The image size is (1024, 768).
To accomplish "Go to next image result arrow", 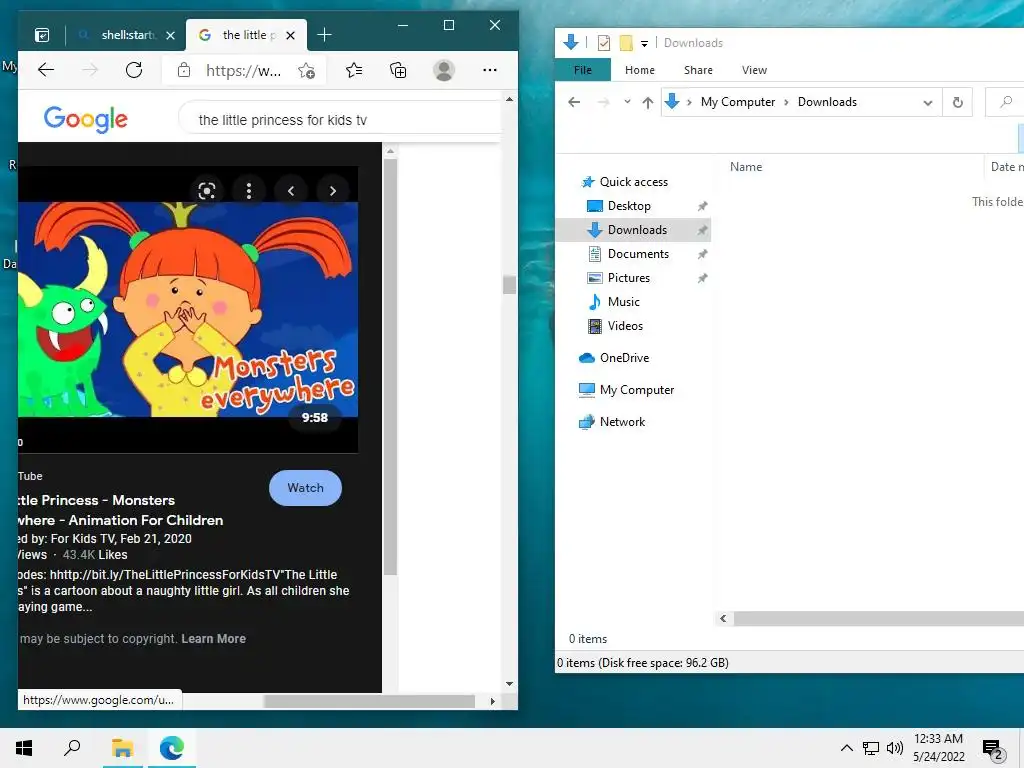I will tap(333, 191).
